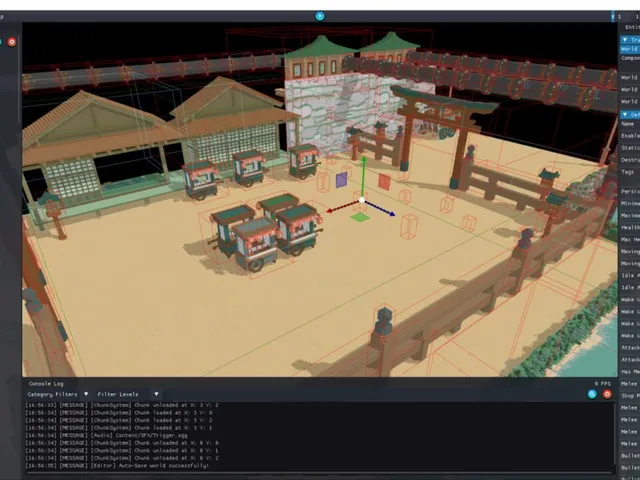Select the 'Auto-Save world successfully!' log line
640x480 pixels.
(117, 466)
